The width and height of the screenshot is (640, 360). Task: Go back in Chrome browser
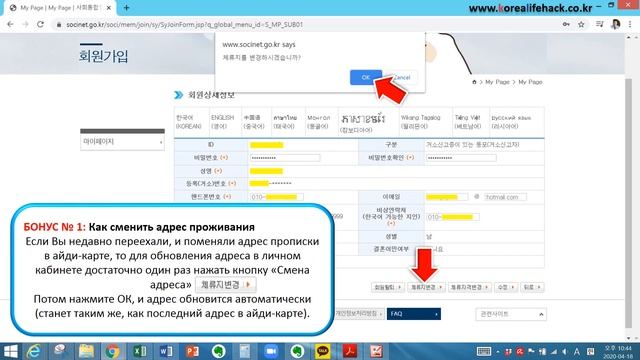pos(10,24)
